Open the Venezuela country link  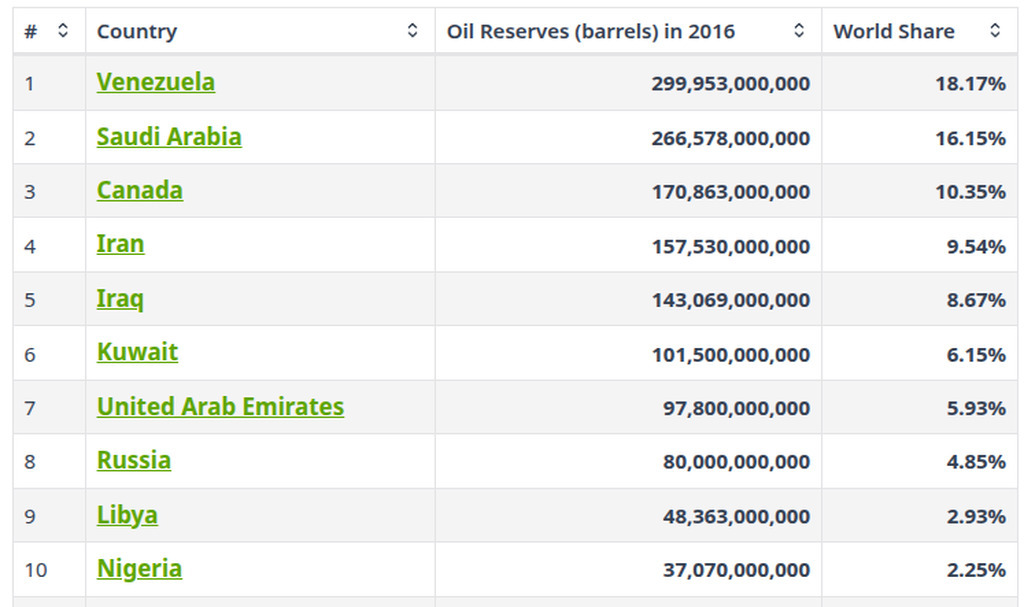155,82
